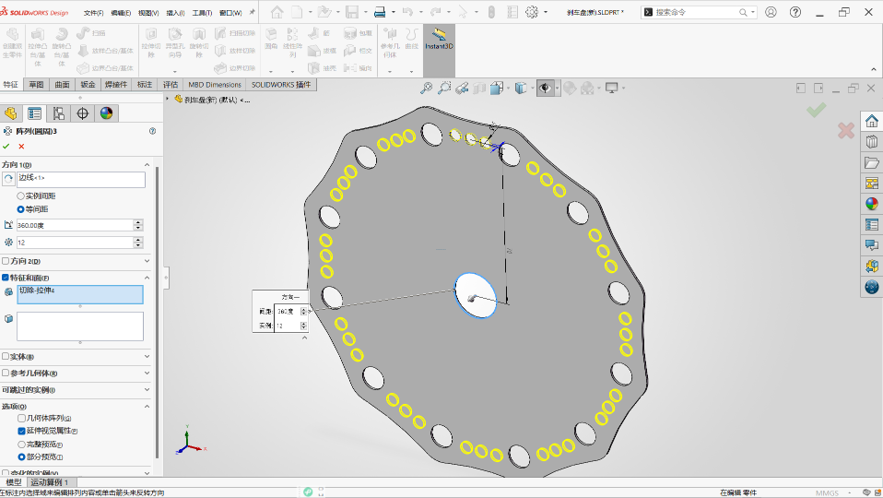Open the SOLIDWORKS 插件 tab
Viewport: 883px width, 498px height.
[x=281, y=85]
